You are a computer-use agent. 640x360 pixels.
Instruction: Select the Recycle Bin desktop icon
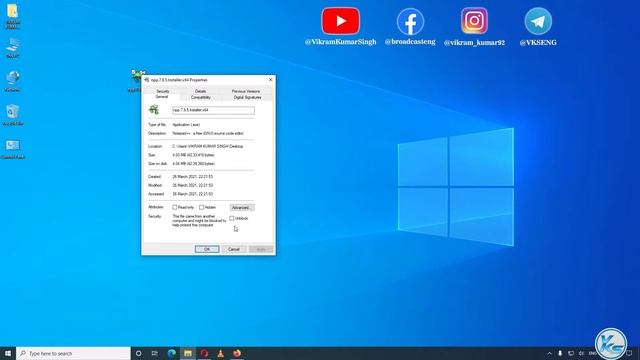click(13, 114)
